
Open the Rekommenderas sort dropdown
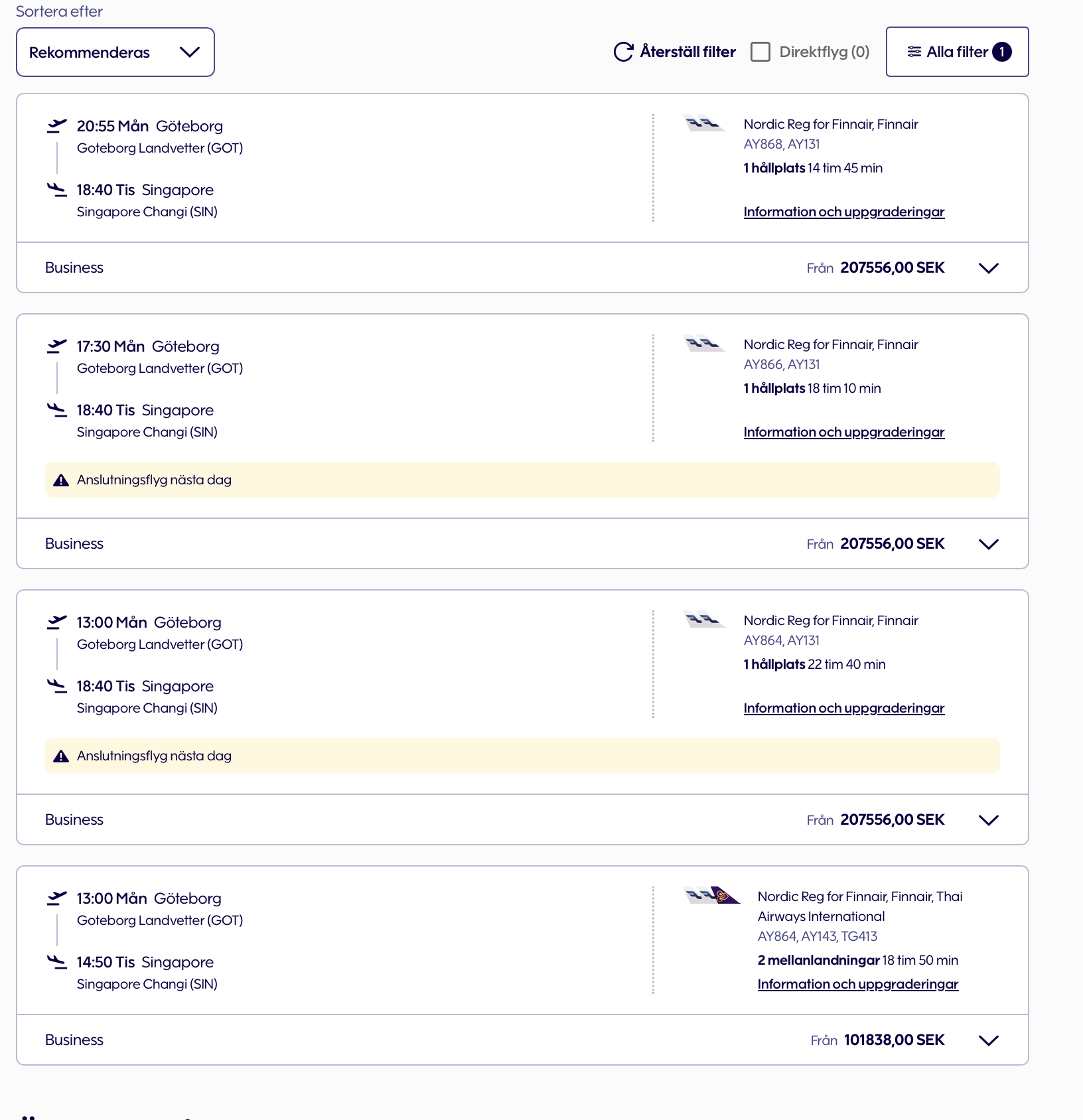[115, 52]
